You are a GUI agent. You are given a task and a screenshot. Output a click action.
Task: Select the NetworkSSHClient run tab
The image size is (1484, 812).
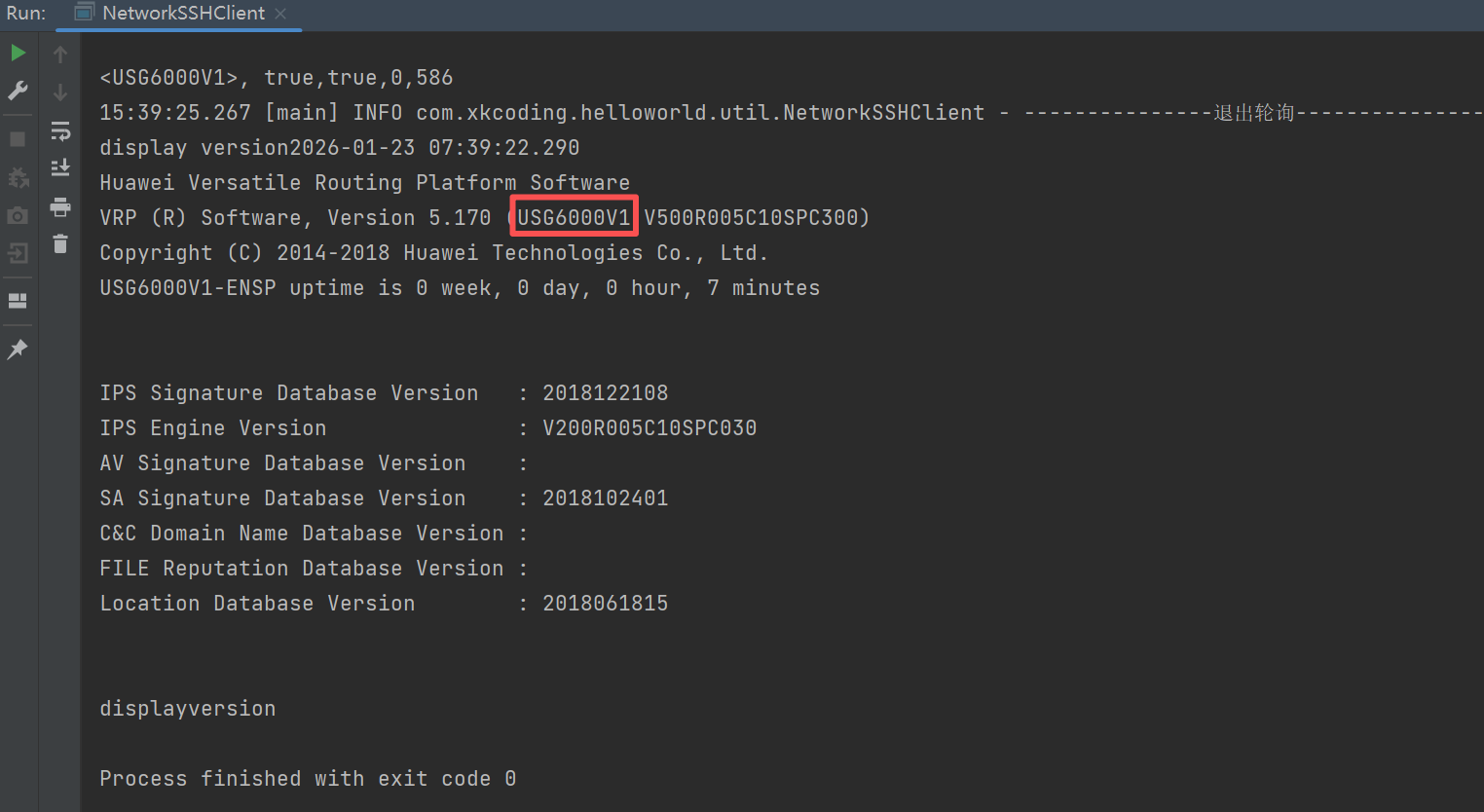coord(183,14)
